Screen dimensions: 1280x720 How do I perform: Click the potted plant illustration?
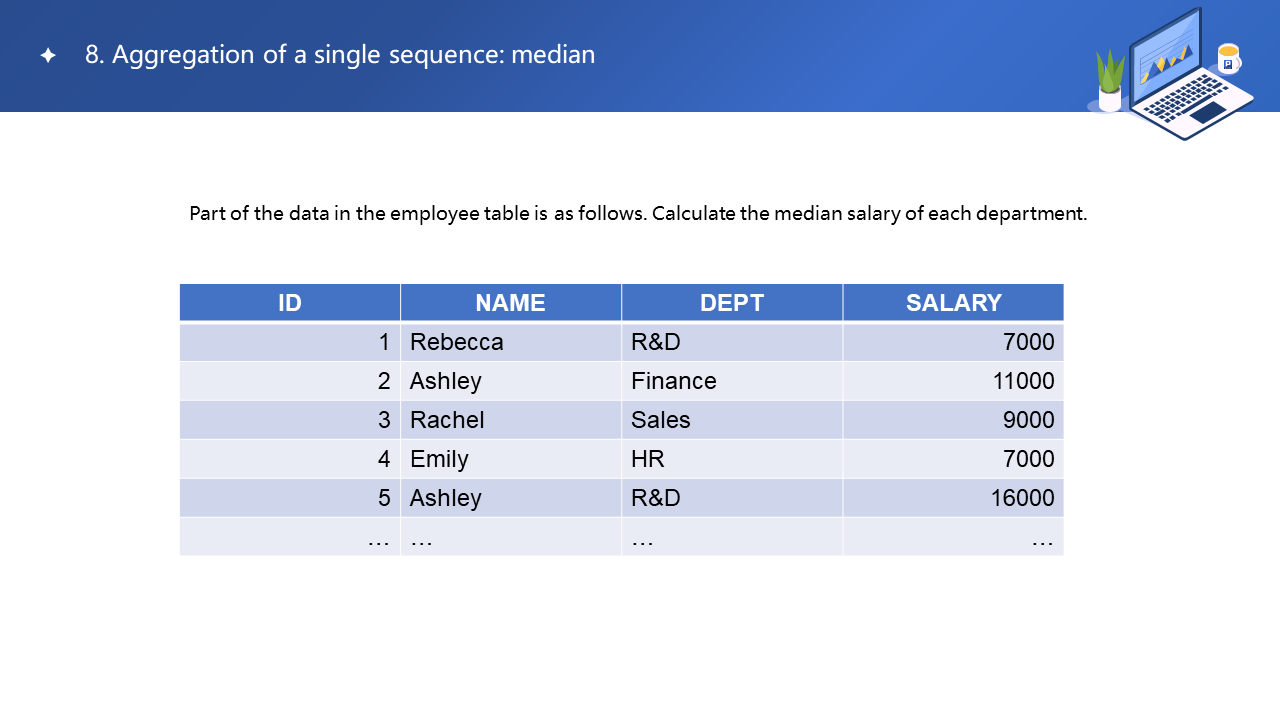[1110, 82]
